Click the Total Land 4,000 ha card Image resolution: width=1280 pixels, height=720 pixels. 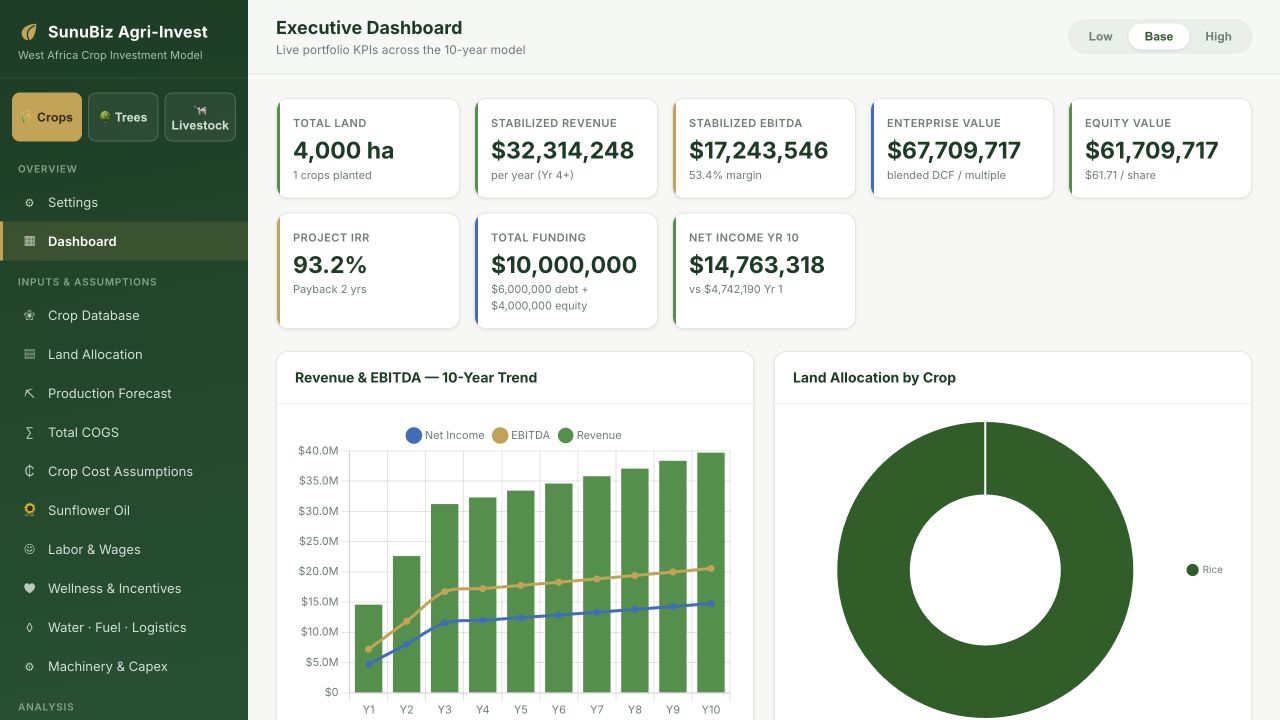pos(368,148)
